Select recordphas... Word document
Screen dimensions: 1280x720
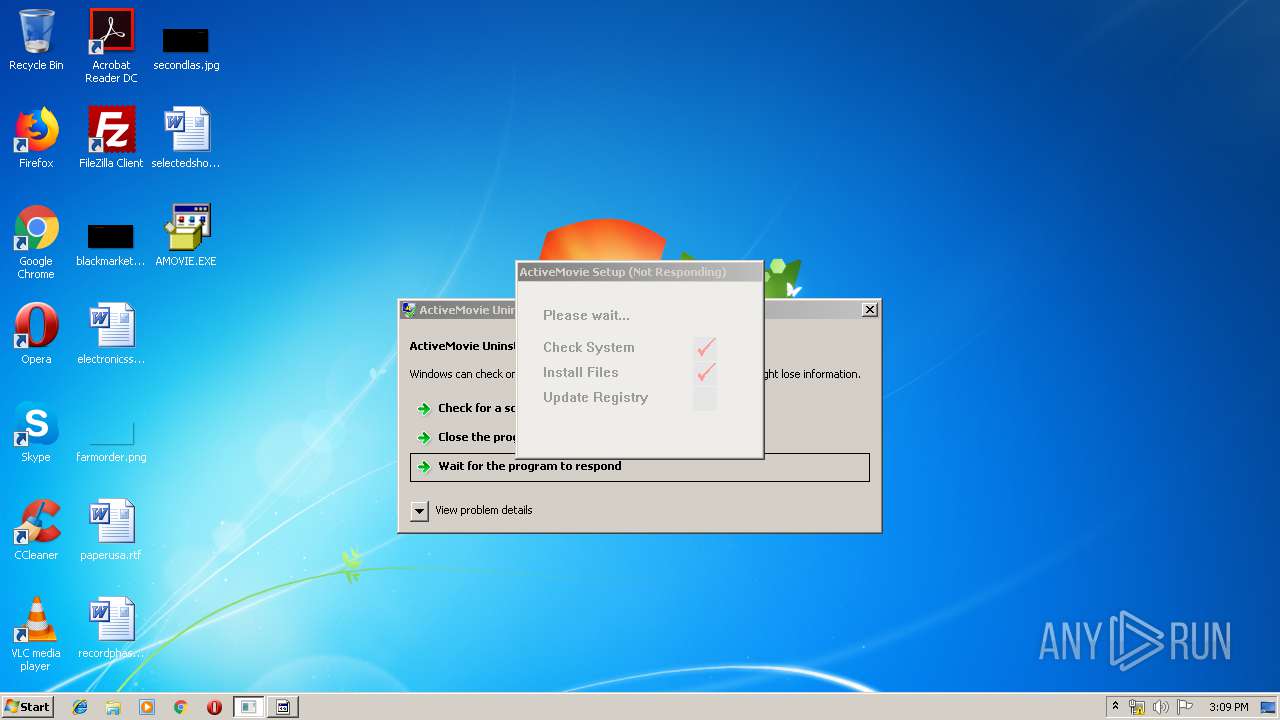[x=111, y=629]
